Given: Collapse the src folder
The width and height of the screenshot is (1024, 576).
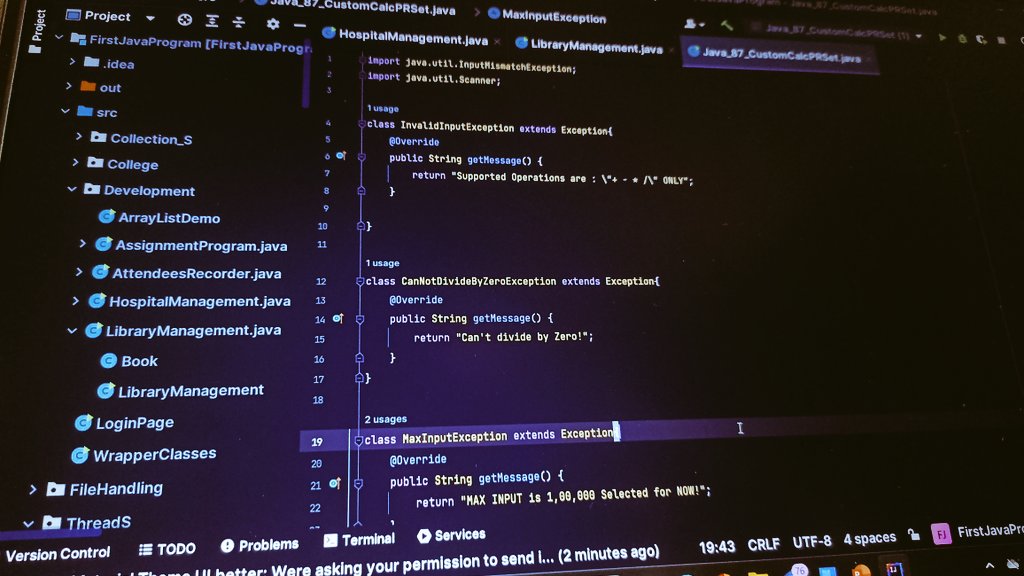Looking at the screenshot, I should (65, 110).
